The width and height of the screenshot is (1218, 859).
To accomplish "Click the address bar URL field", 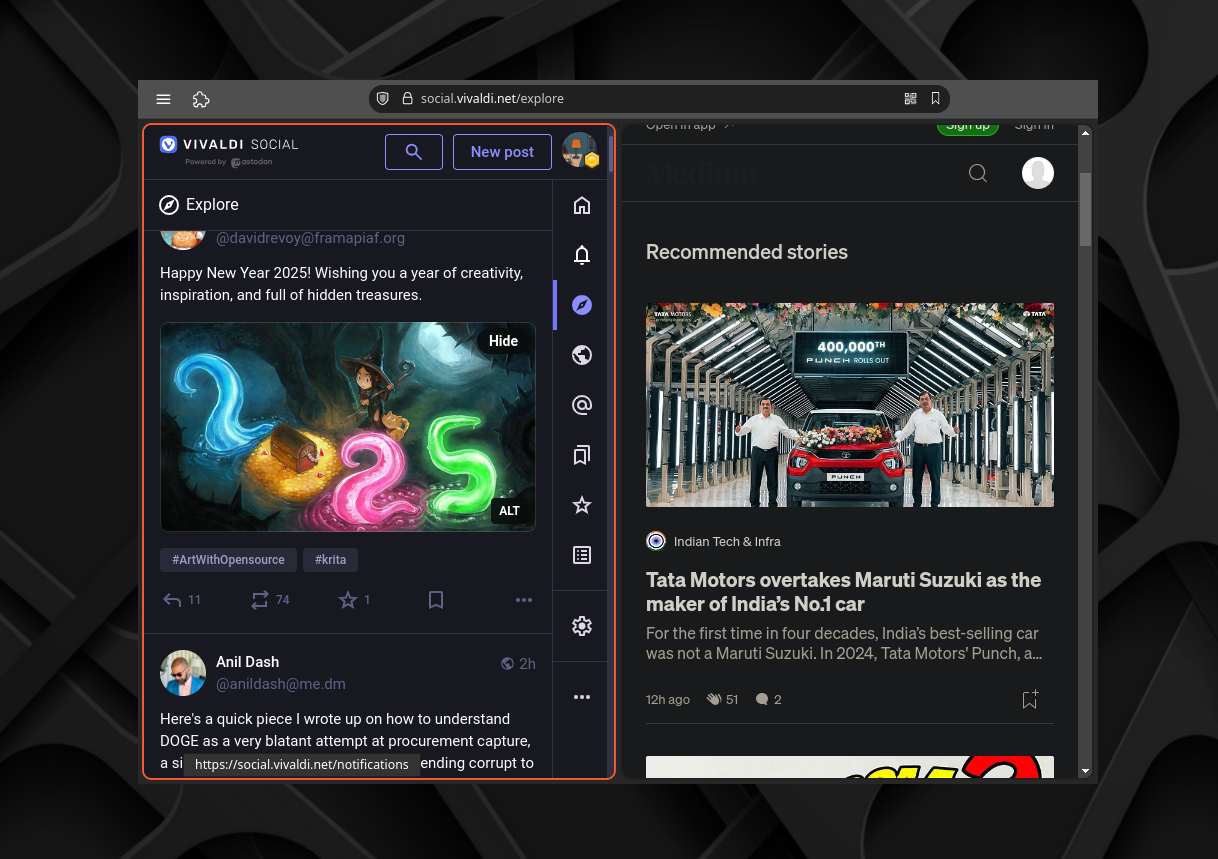I will coord(659,98).
